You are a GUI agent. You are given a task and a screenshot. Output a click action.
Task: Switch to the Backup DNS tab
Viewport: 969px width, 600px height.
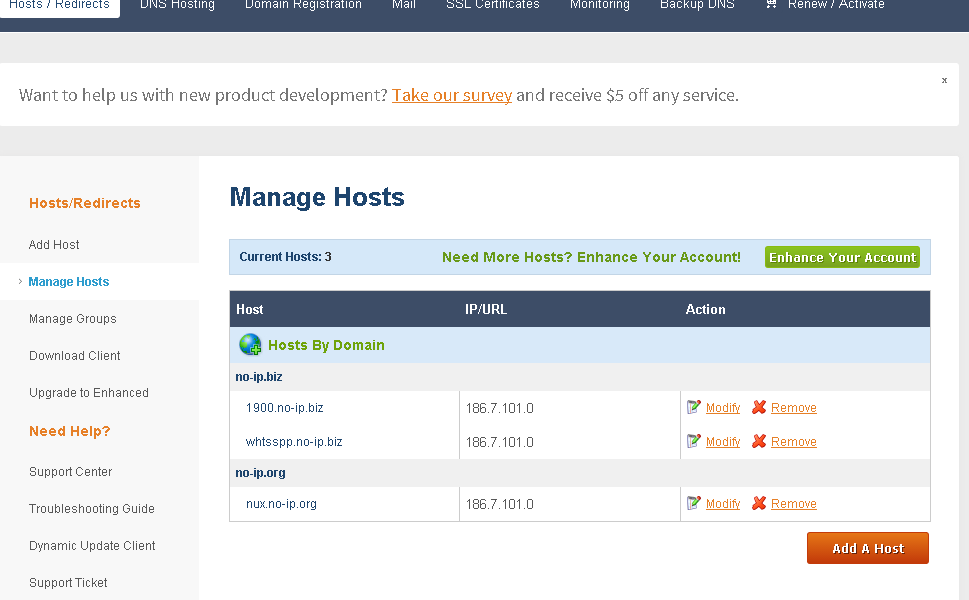click(697, 5)
